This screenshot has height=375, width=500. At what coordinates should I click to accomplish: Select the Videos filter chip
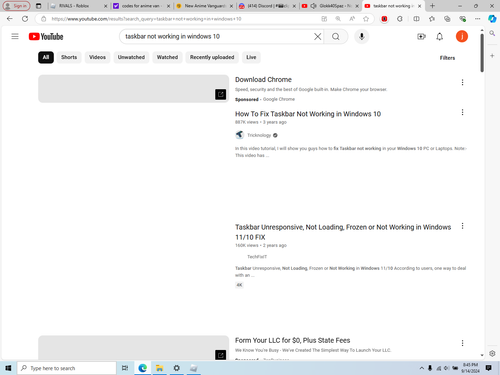coord(97,57)
